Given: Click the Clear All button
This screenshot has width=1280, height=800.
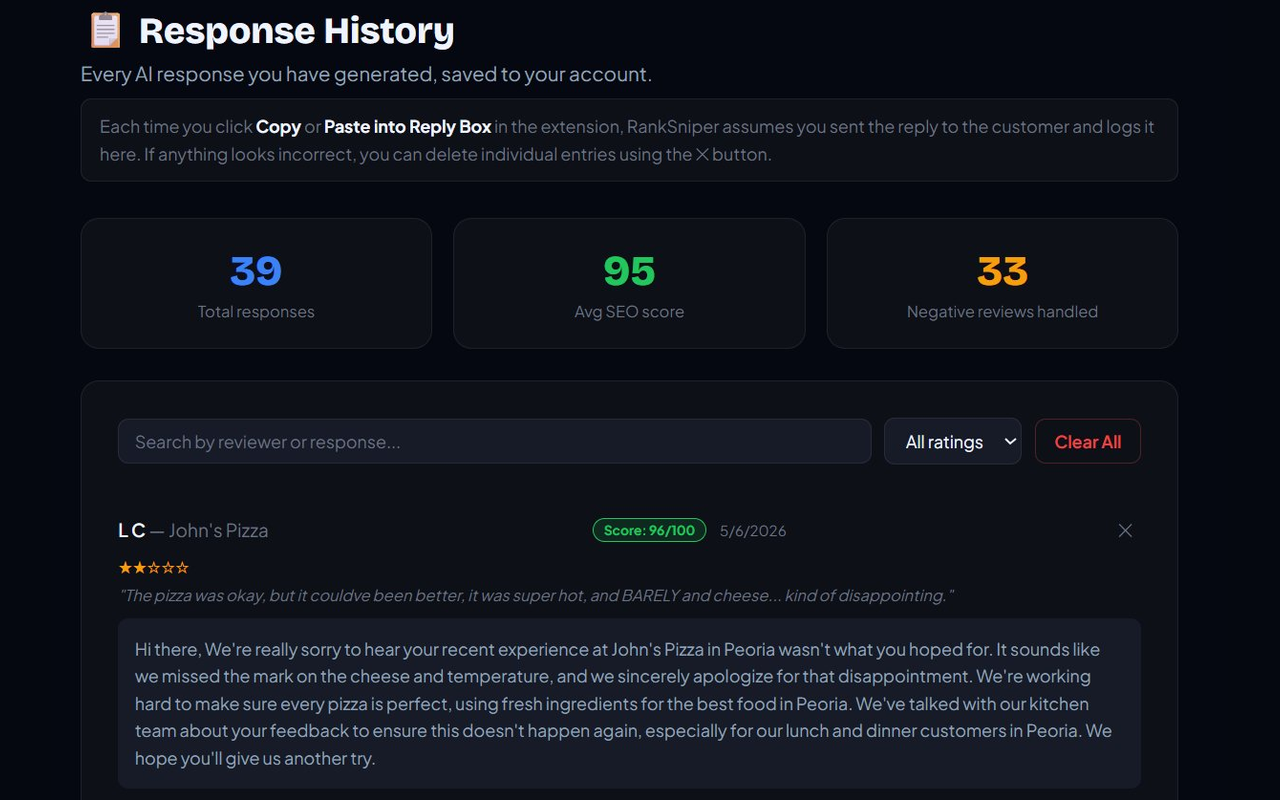Looking at the screenshot, I should (1088, 441).
